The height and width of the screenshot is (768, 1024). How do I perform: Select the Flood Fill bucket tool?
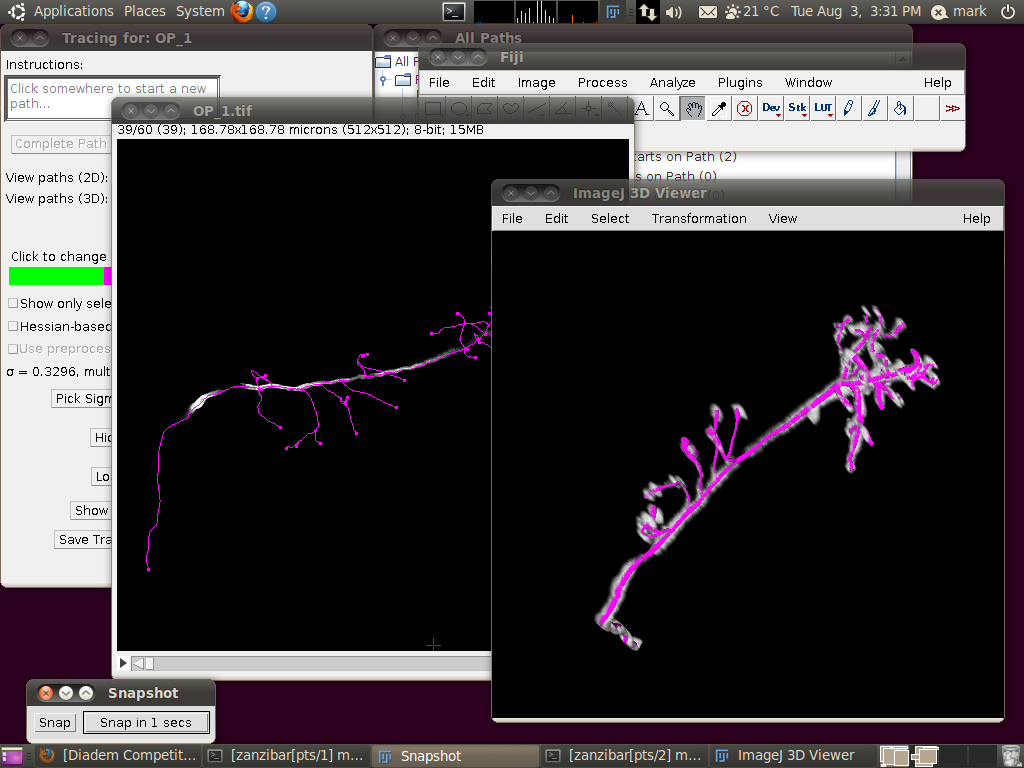point(900,108)
